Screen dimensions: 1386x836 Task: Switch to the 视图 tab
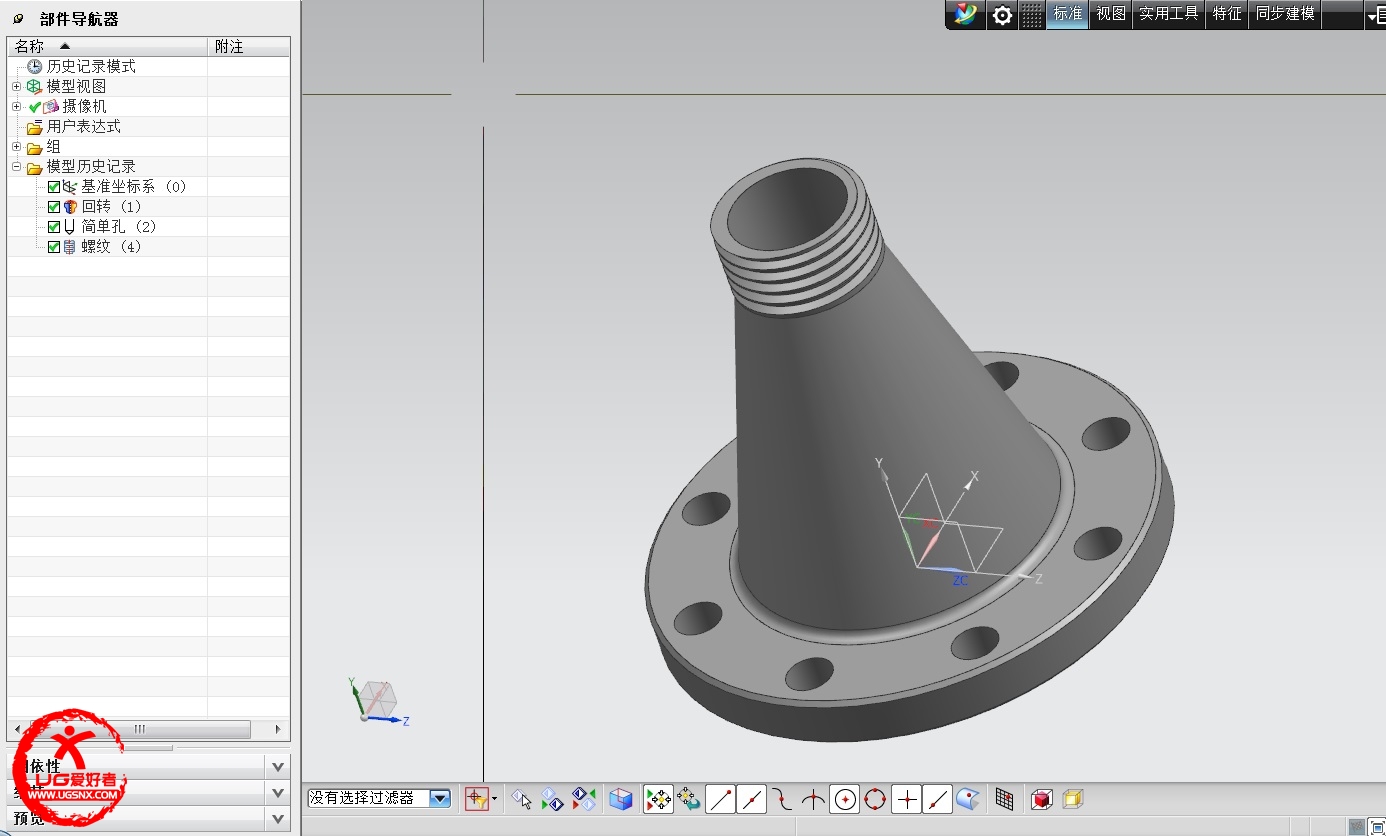pos(1110,14)
